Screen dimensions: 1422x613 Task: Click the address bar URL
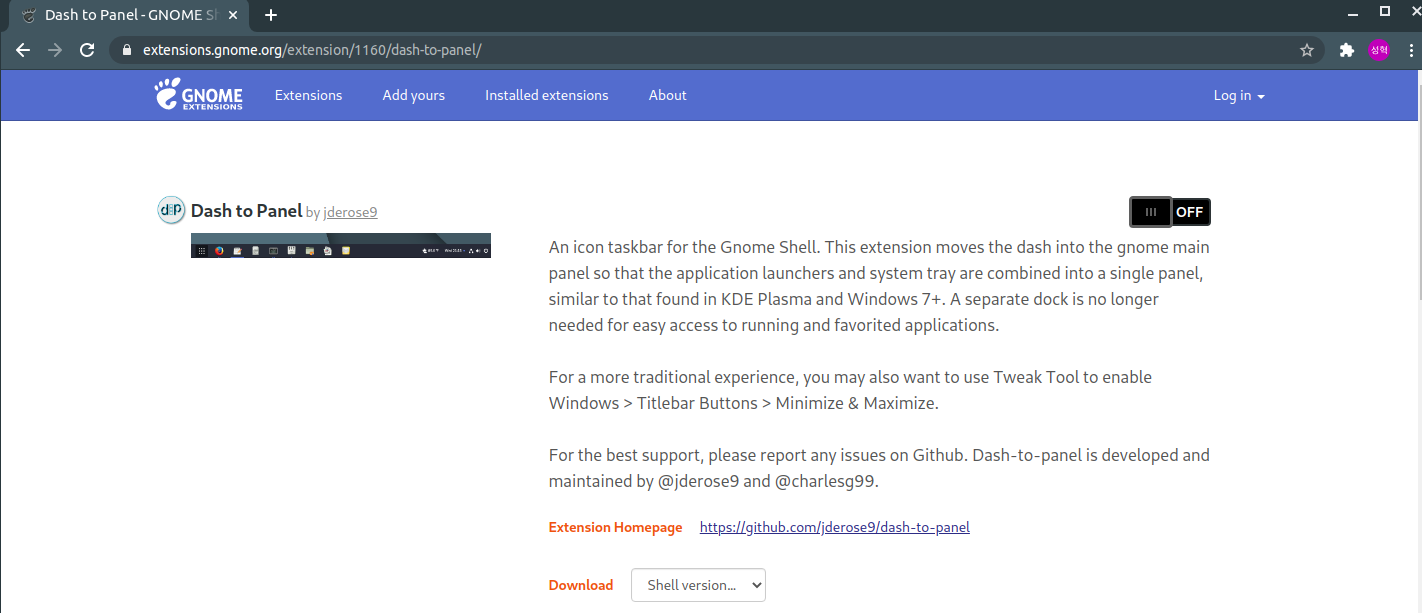[x=312, y=50]
